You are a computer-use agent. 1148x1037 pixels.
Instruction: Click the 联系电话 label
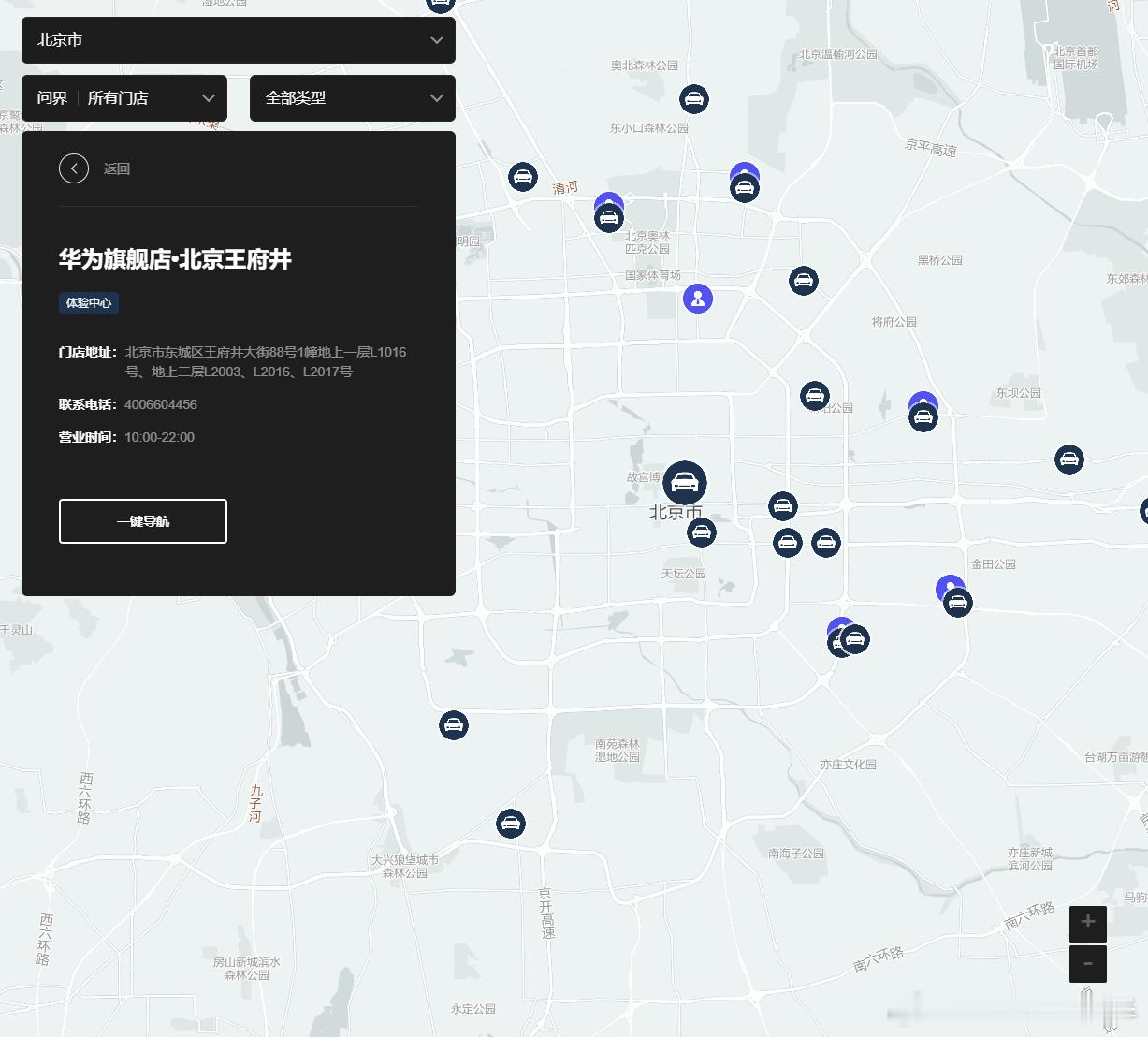[x=88, y=404]
